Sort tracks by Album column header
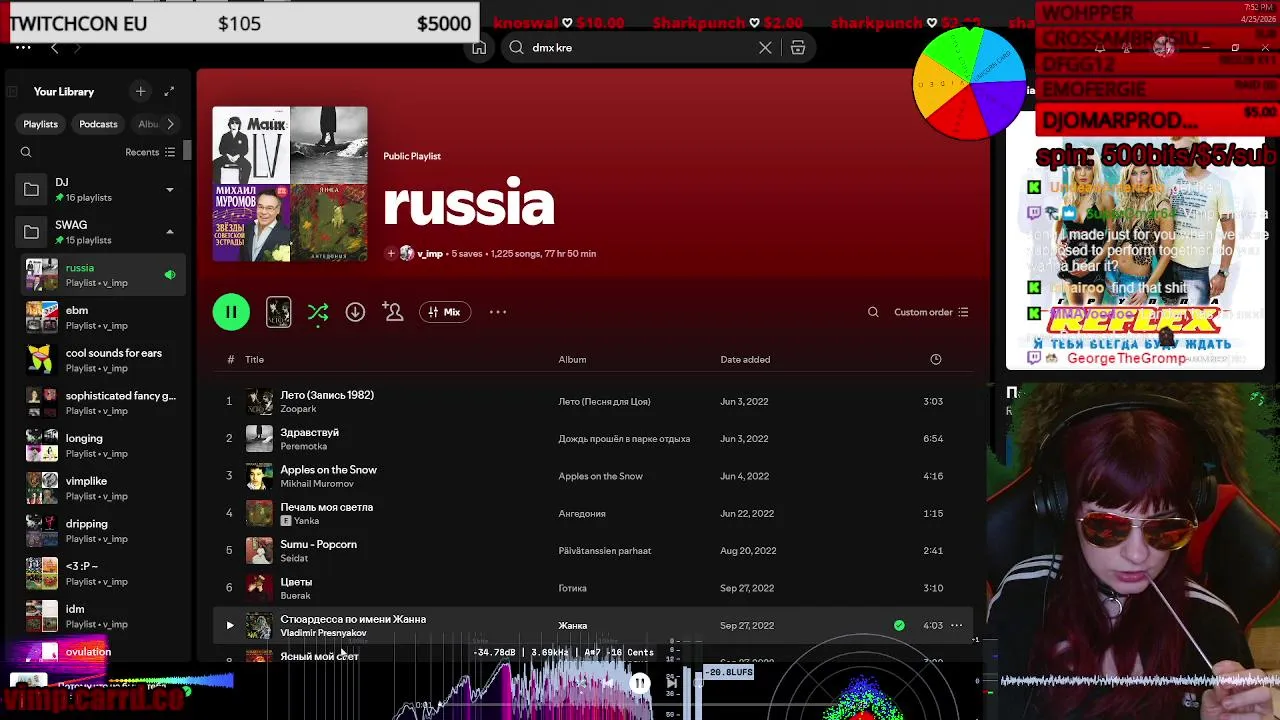1280x720 pixels. click(572, 359)
